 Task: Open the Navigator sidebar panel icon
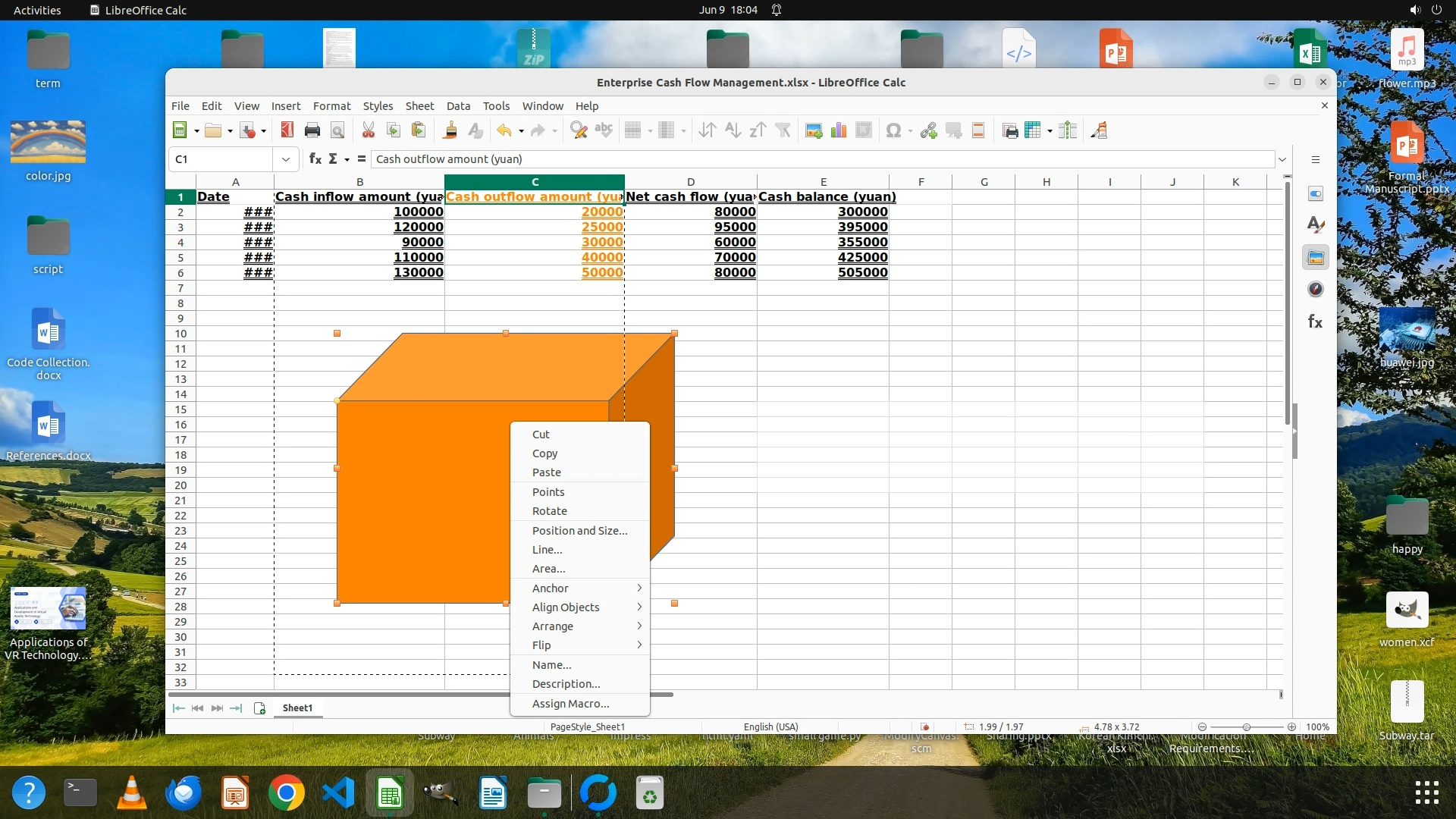coord(1316,290)
